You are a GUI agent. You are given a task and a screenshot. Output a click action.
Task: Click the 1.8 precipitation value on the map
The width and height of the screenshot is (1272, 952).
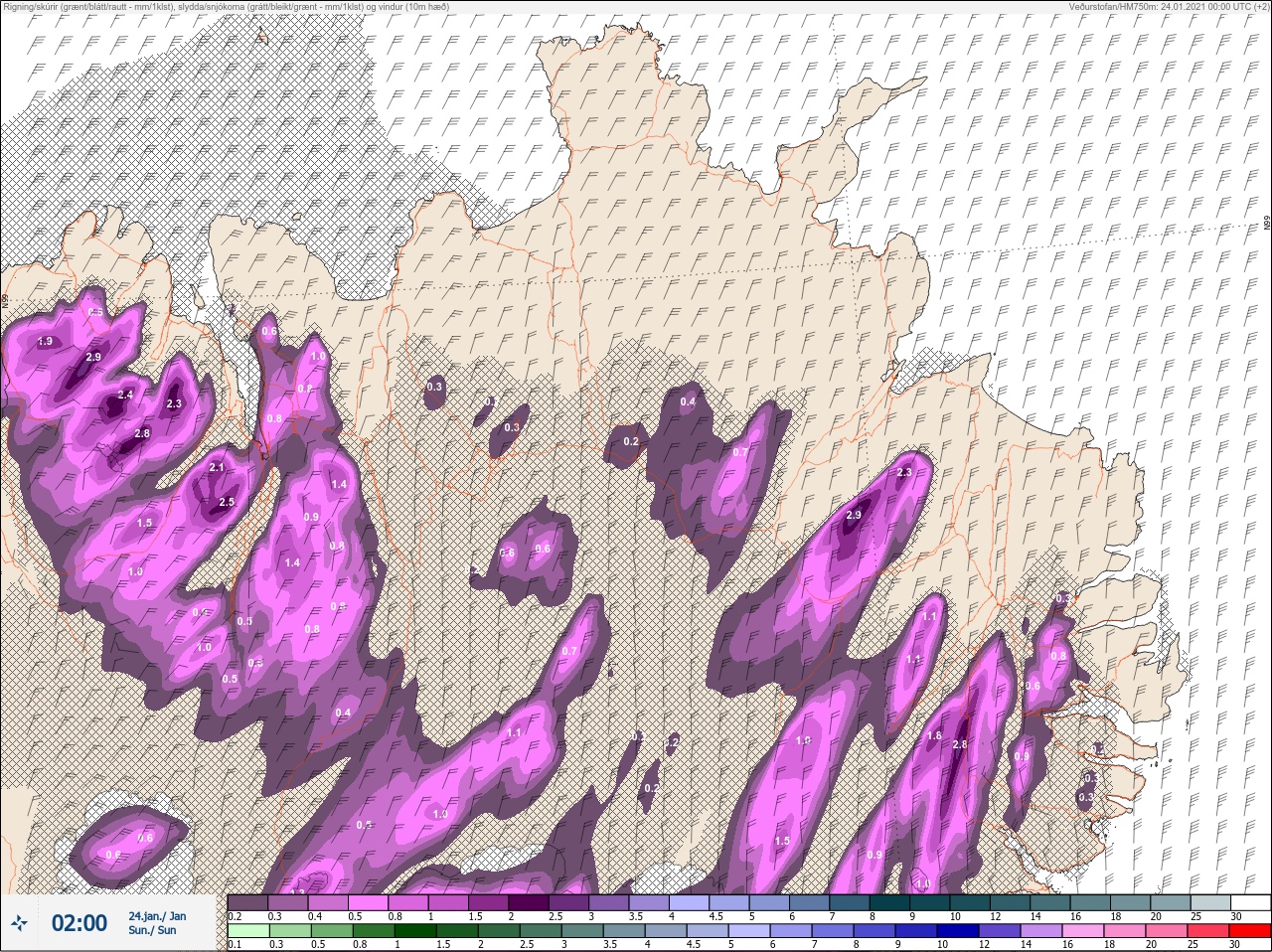[x=933, y=736]
